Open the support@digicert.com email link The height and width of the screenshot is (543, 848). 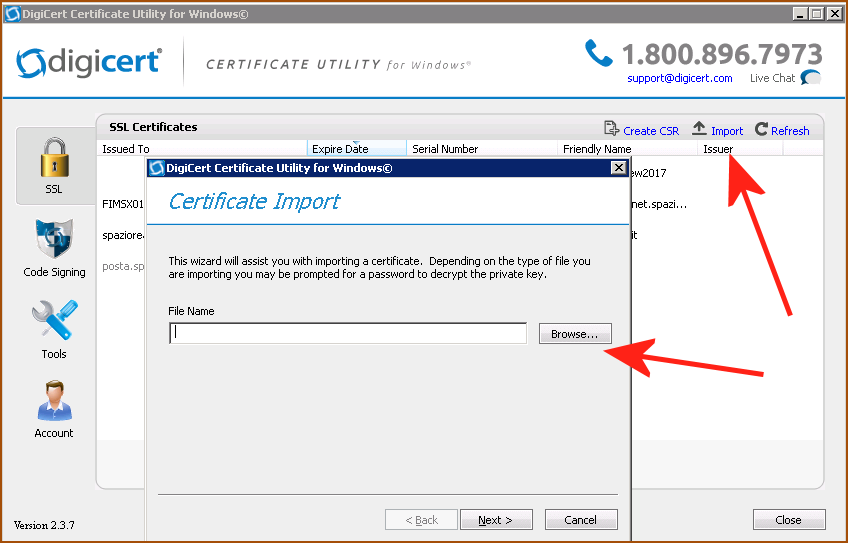(x=680, y=78)
